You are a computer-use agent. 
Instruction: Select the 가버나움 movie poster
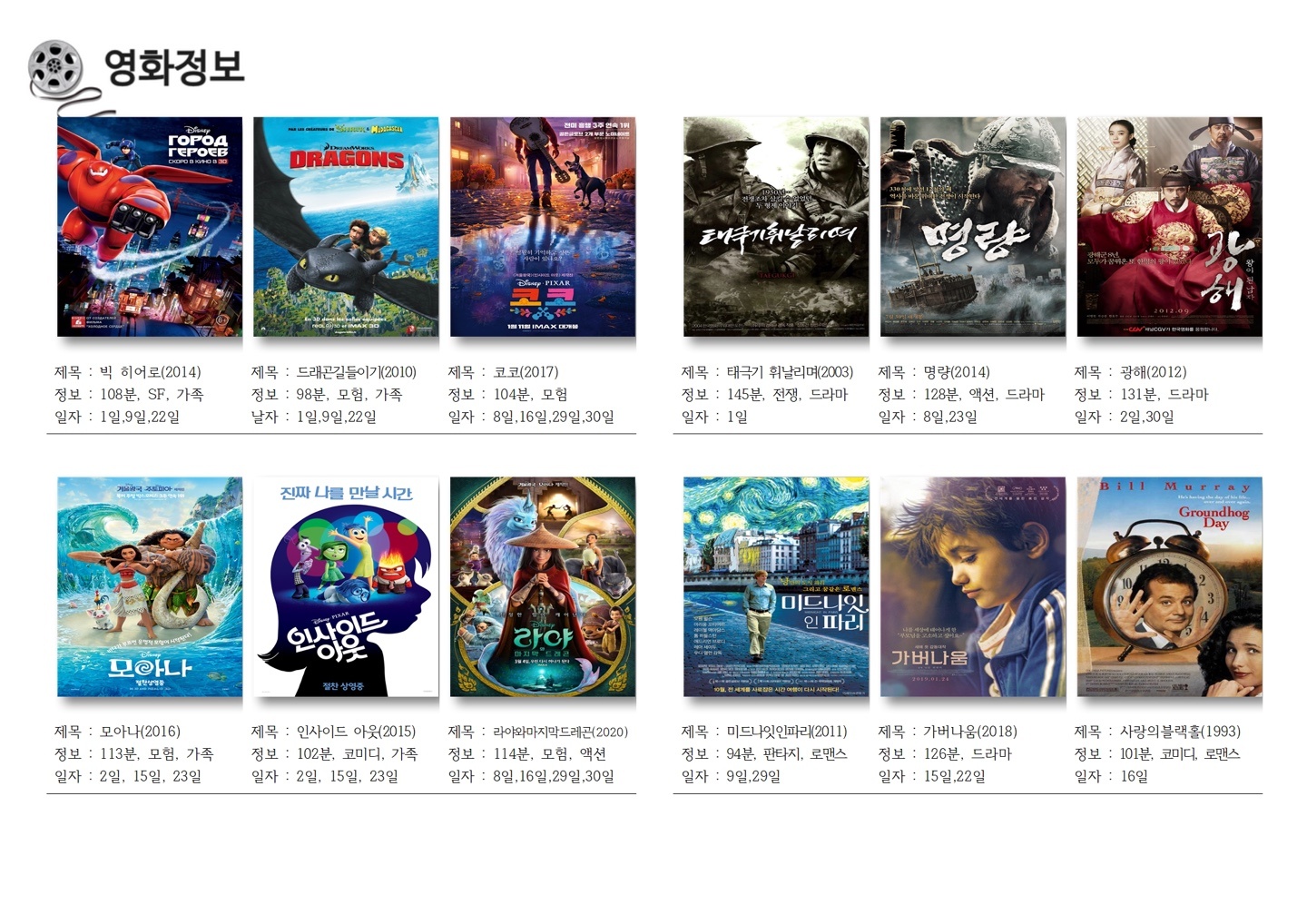[973, 587]
